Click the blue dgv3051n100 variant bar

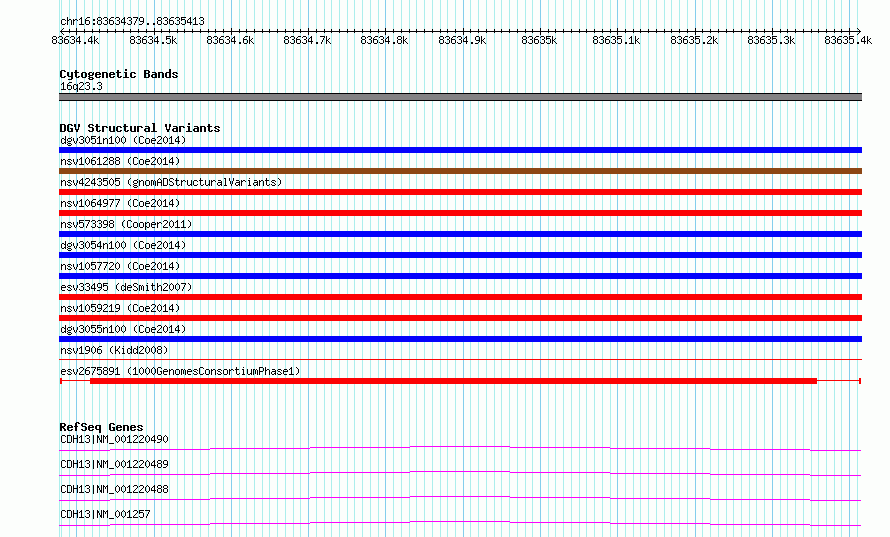point(460,150)
